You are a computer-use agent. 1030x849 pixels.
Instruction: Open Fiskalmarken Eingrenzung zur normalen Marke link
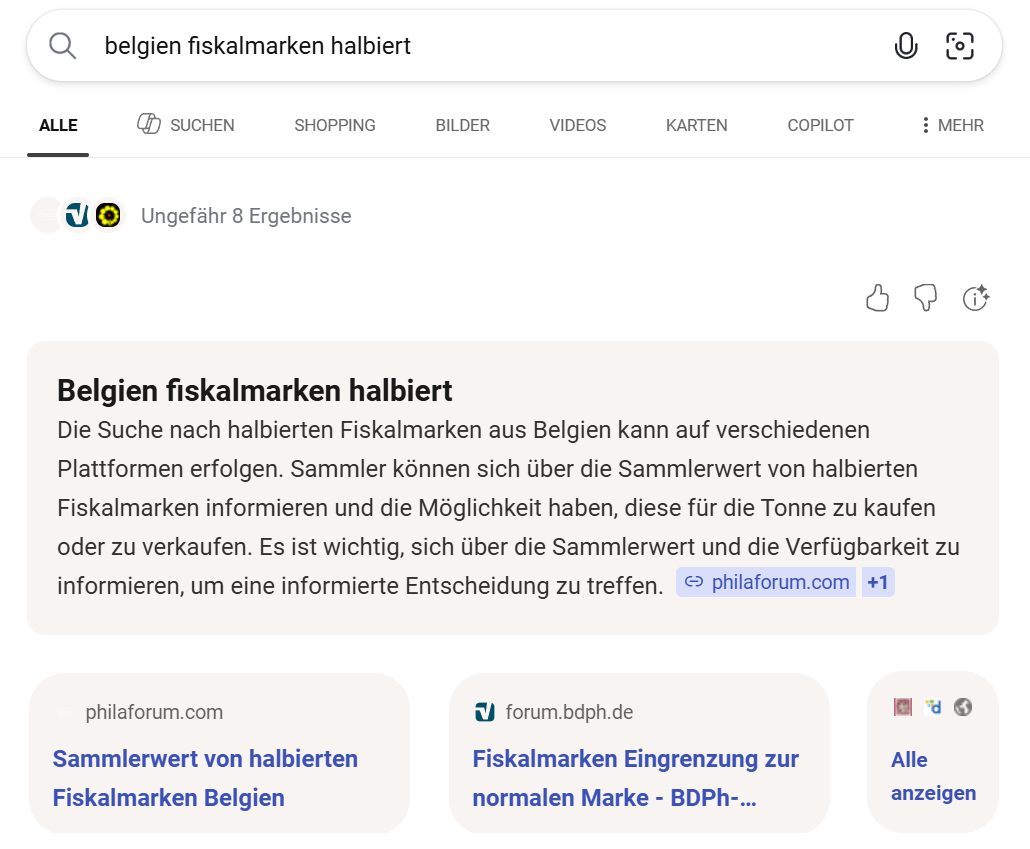(635, 778)
